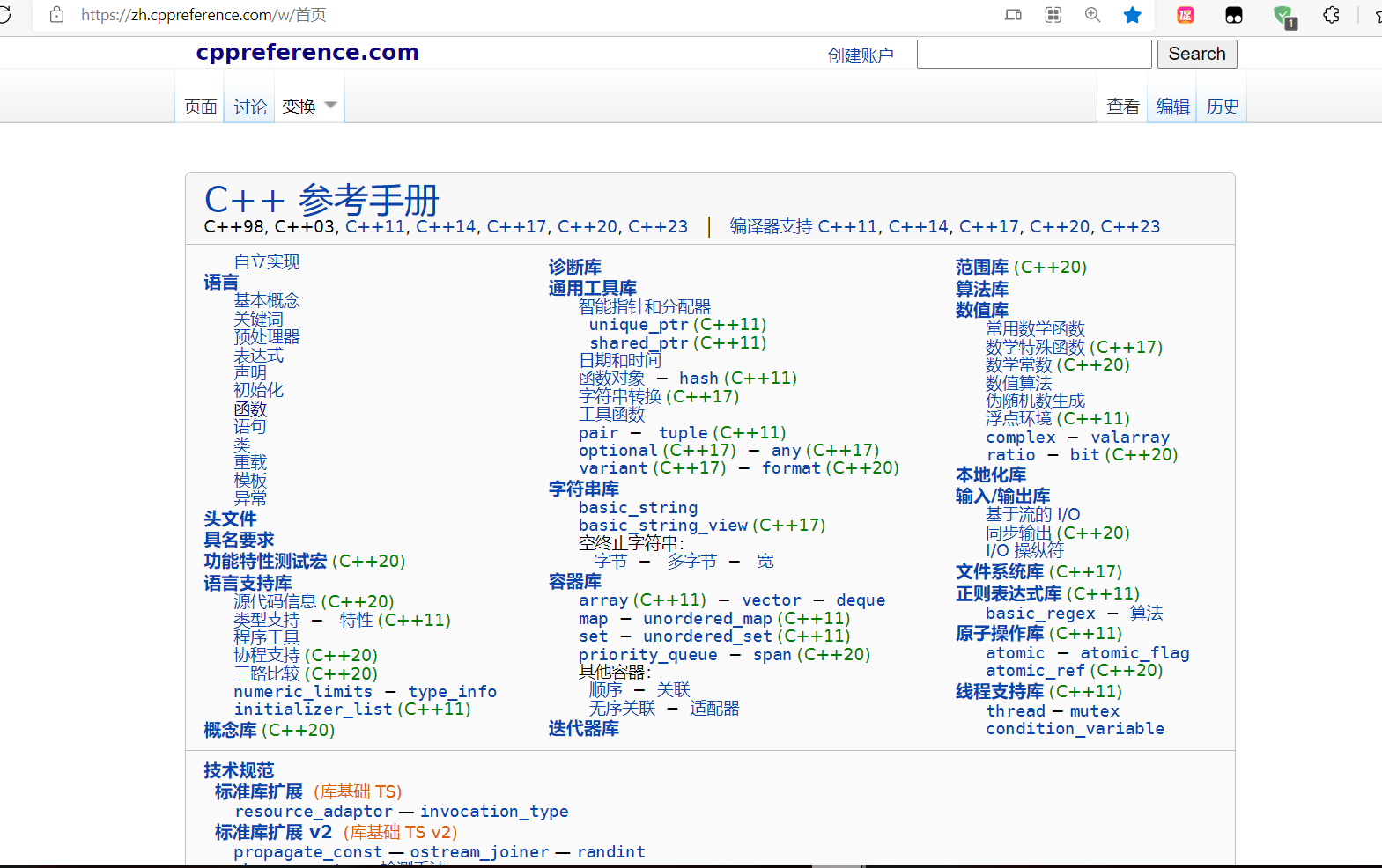Open the C++ 参考手册 heading link
This screenshot has width=1382, height=868.
click(321, 200)
